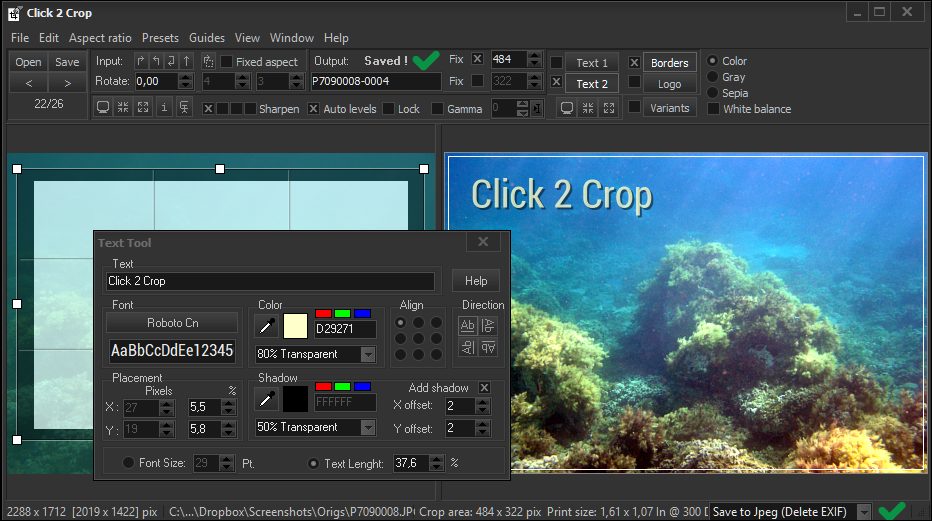Click the Text 2 button
The height and width of the screenshot is (521, 932).
coord(592,84)
